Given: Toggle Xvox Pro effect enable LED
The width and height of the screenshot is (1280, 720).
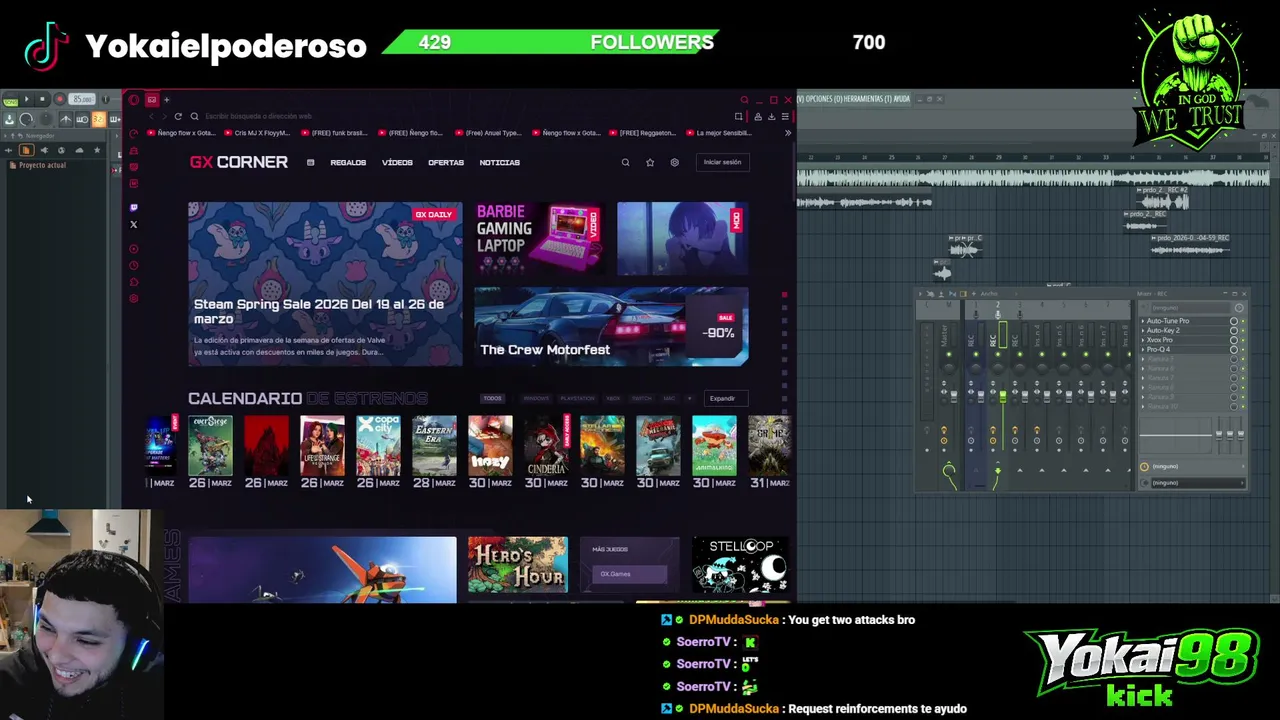Looking at the screenshot, I should click(1243, 340).
